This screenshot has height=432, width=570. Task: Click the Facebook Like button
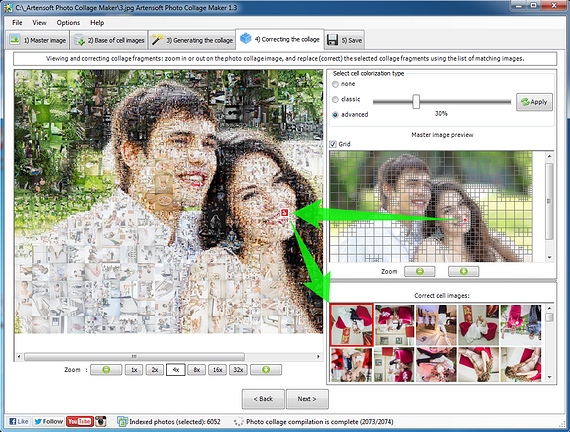(x=19, y=421)
